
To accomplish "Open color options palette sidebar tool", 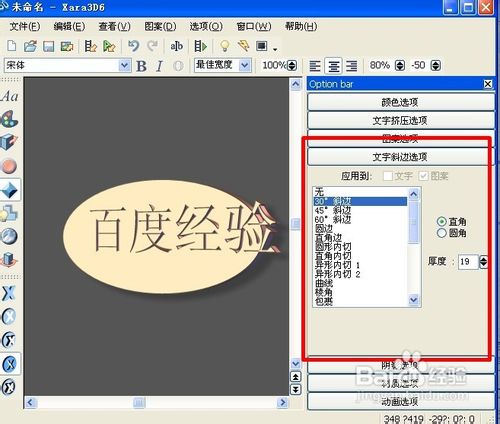I will click(x=9, y=119).
